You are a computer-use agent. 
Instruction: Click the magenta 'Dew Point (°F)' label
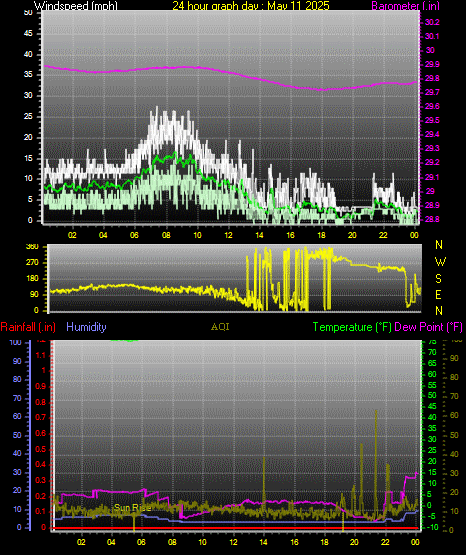point(428,327)
